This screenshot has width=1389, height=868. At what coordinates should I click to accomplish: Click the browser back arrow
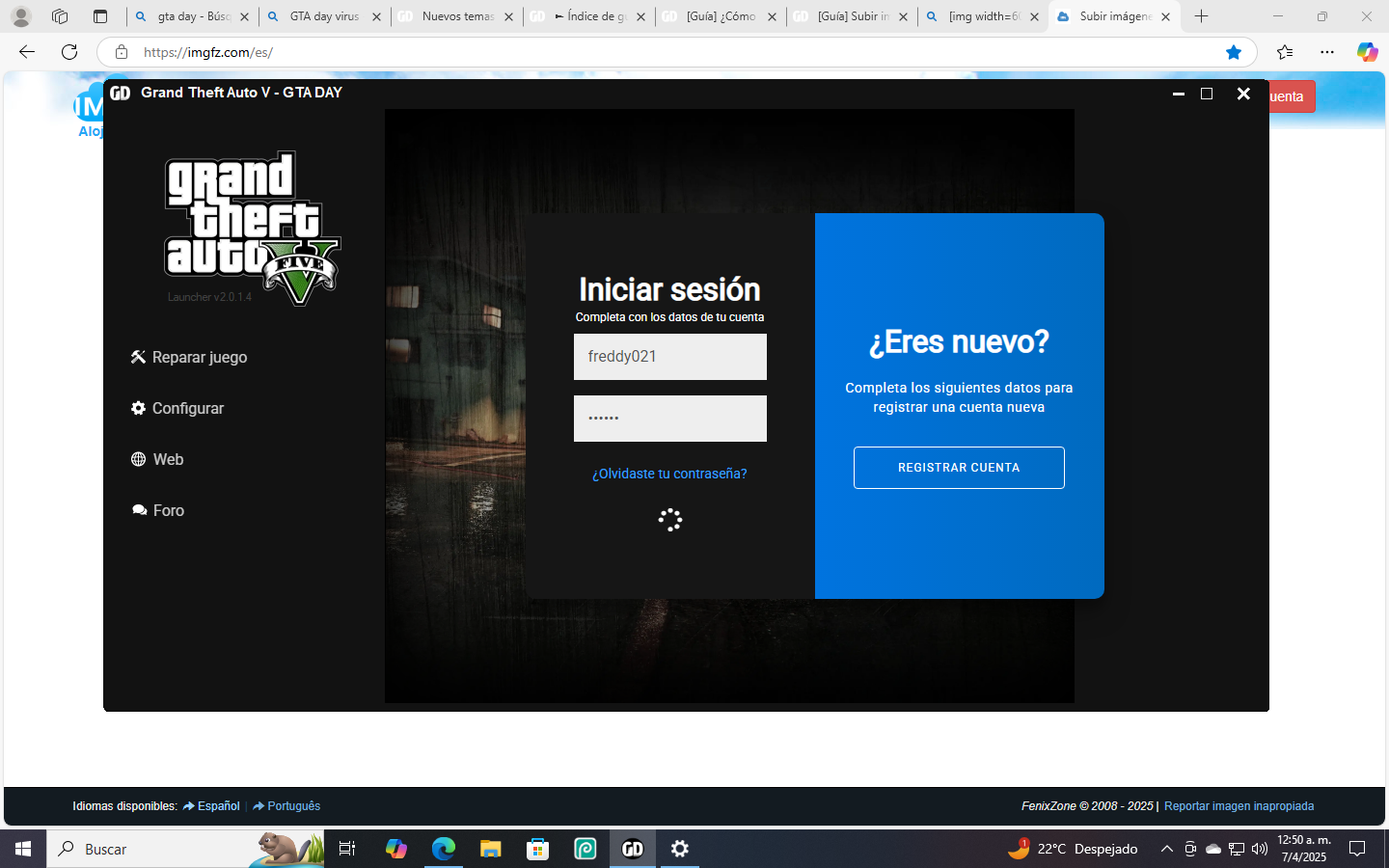(27, 52)
